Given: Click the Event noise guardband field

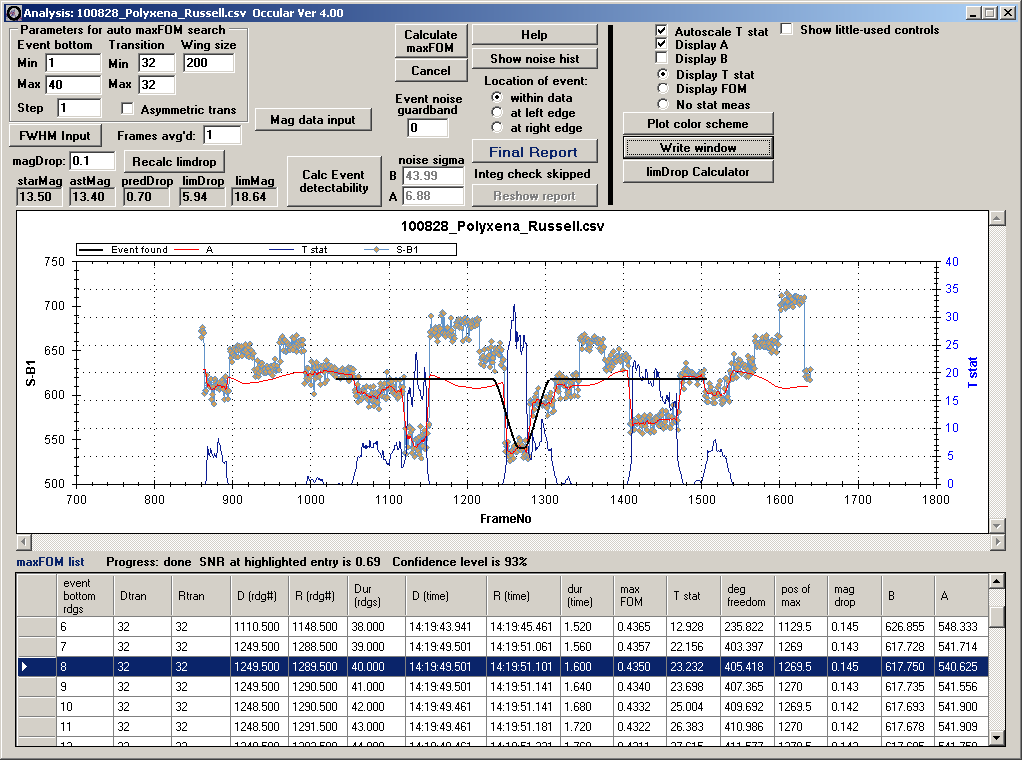Looking at the screenshot, I should coord(428,128).
